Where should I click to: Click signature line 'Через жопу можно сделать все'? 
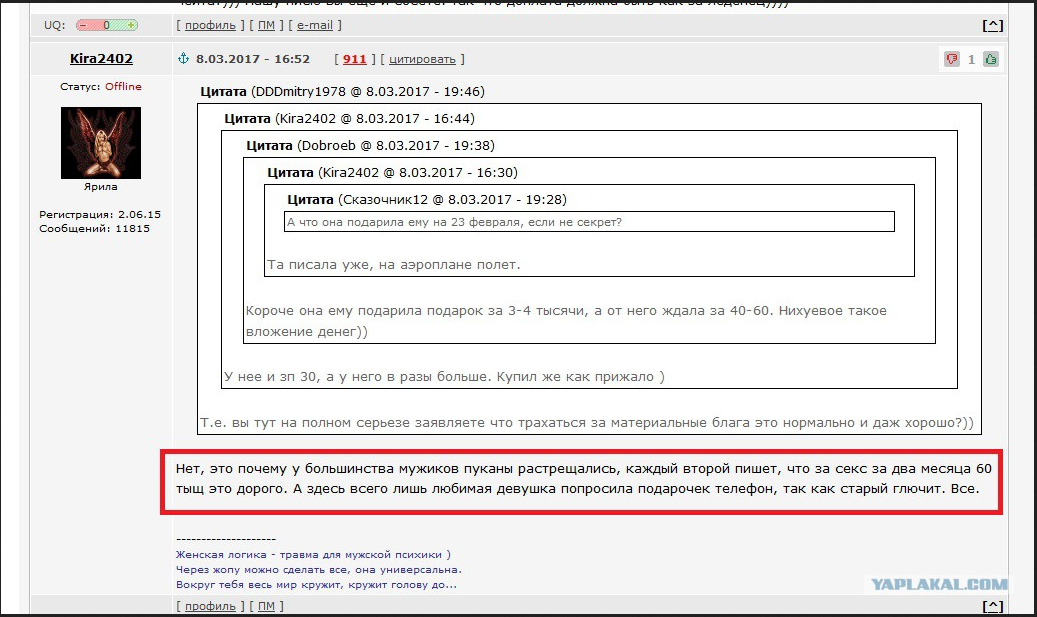[319, 569]
